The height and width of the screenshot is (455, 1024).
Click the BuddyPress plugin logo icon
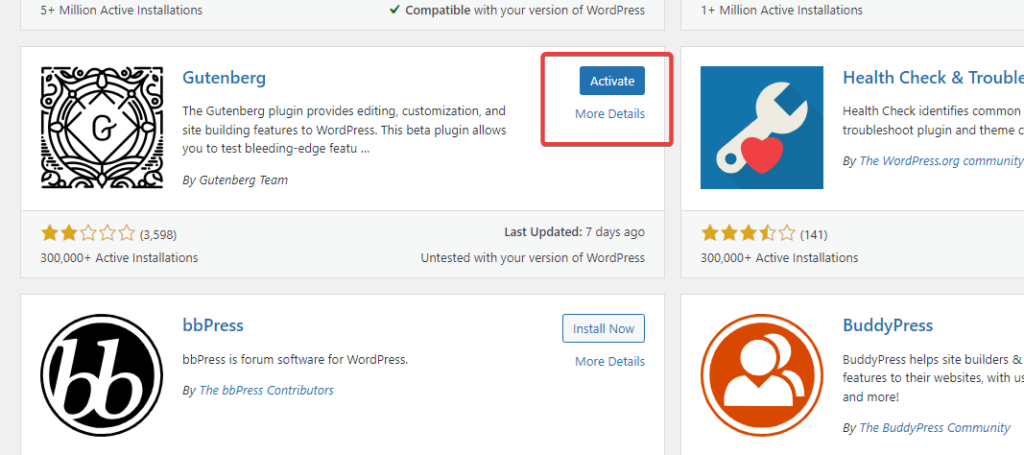(x=761, y=375)
